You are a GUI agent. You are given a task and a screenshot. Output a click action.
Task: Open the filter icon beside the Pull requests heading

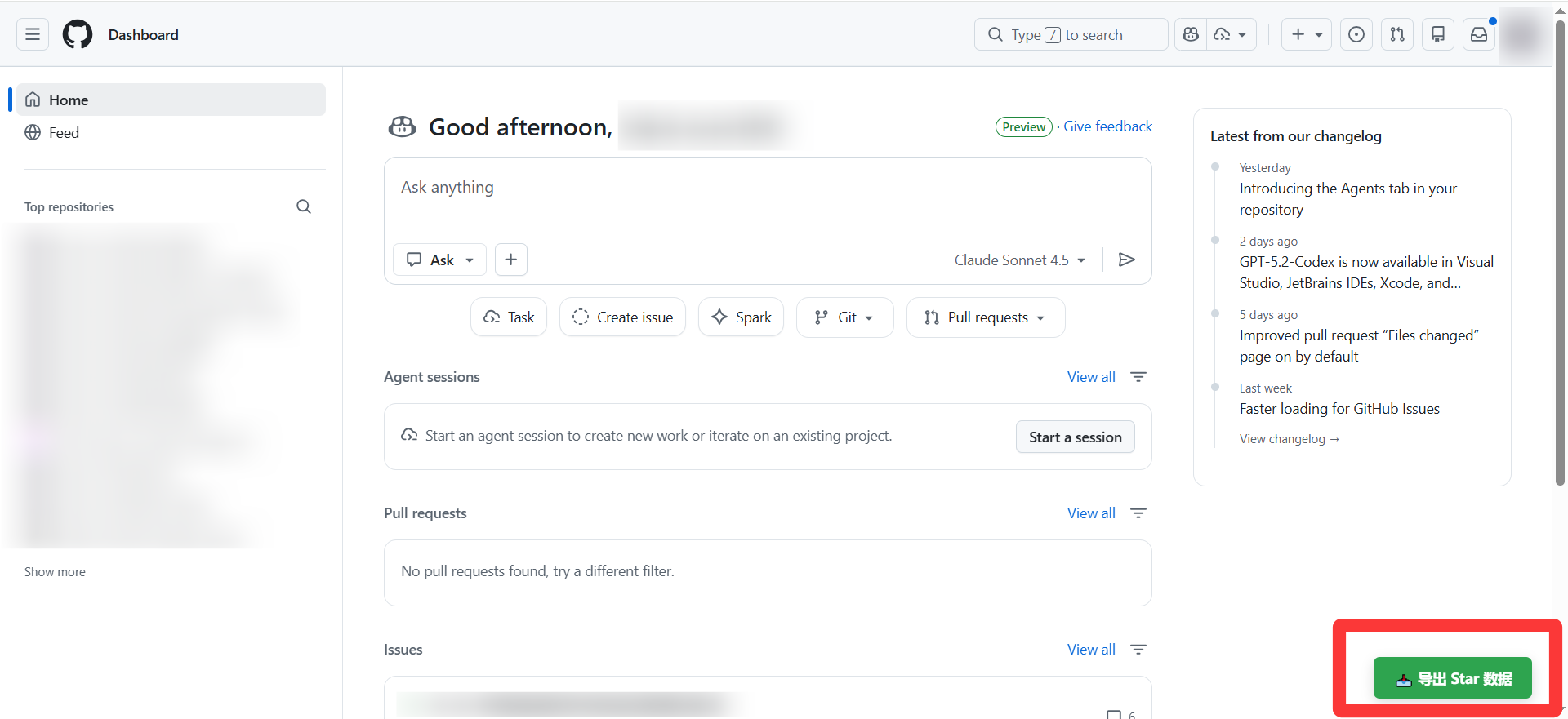pos(1138,513)
